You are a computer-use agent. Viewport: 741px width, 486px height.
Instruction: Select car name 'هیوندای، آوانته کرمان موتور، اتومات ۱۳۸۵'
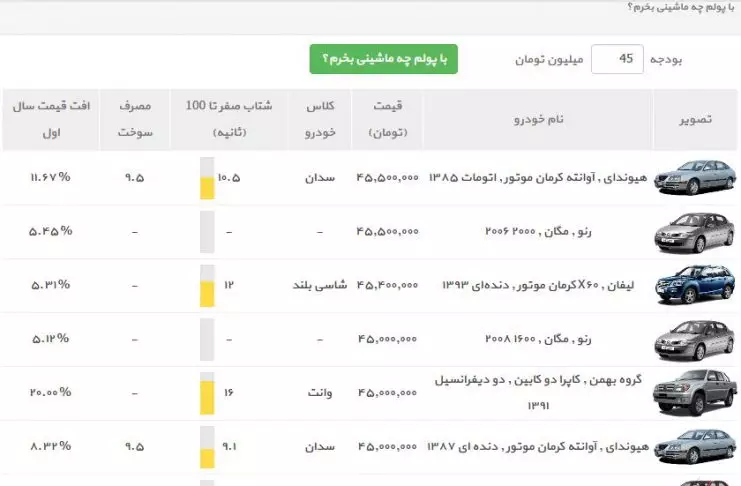[538, 178]
